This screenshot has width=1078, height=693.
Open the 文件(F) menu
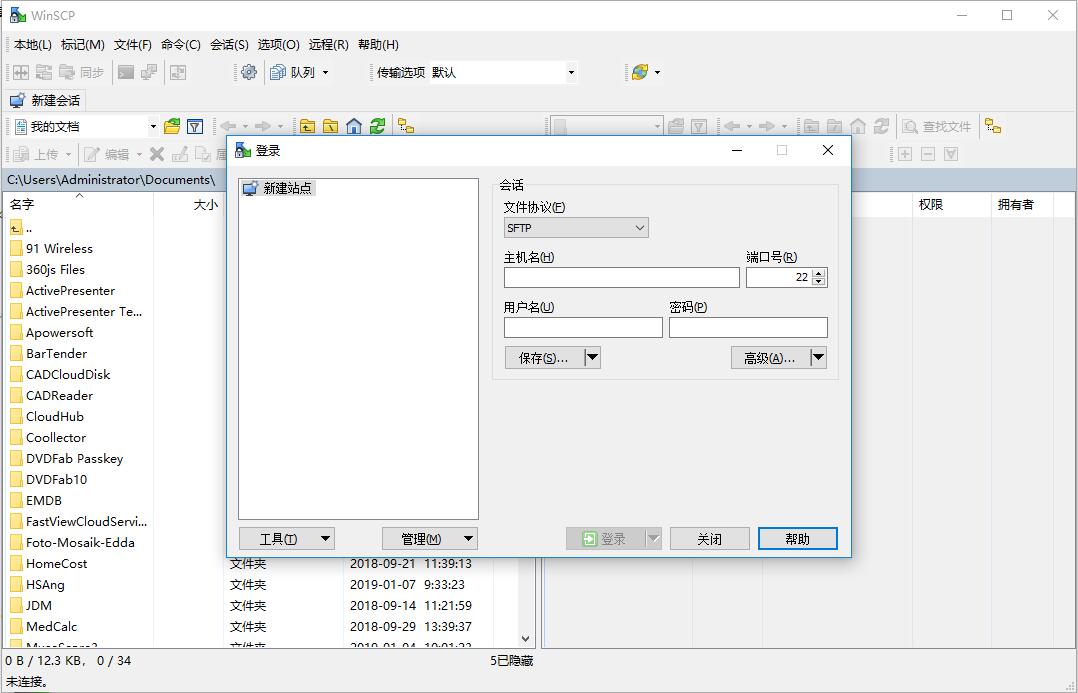[x=133, y=45]
